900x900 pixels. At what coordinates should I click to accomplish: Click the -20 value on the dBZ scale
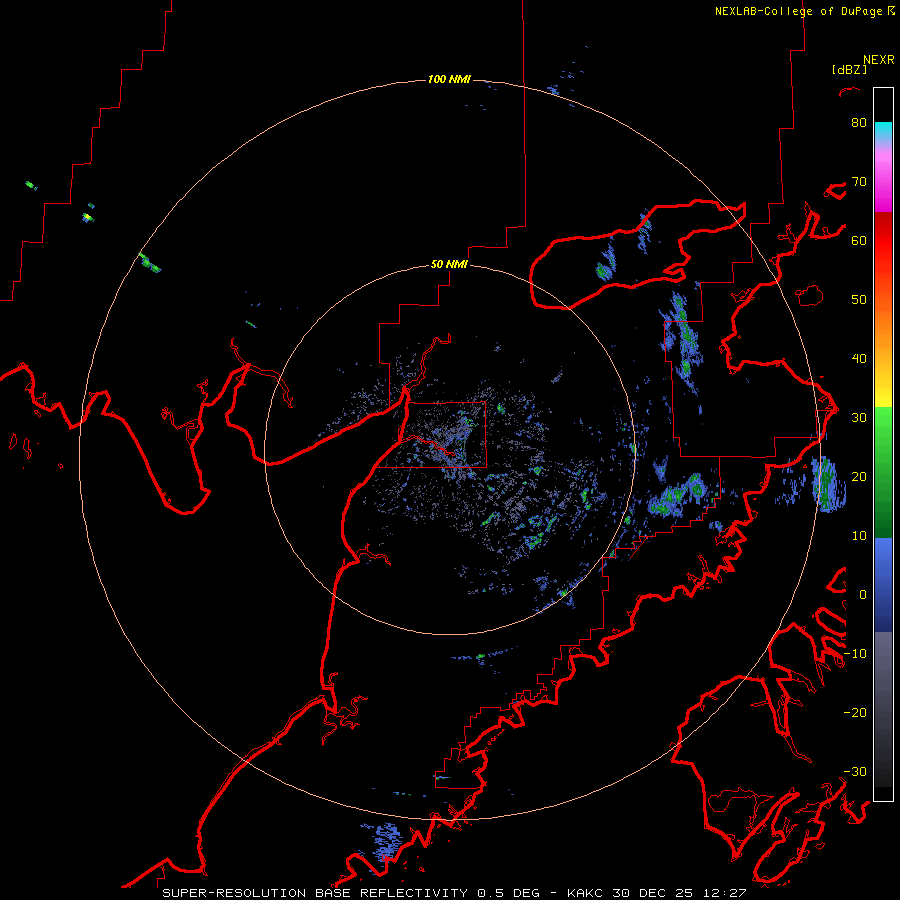point(855,713)
